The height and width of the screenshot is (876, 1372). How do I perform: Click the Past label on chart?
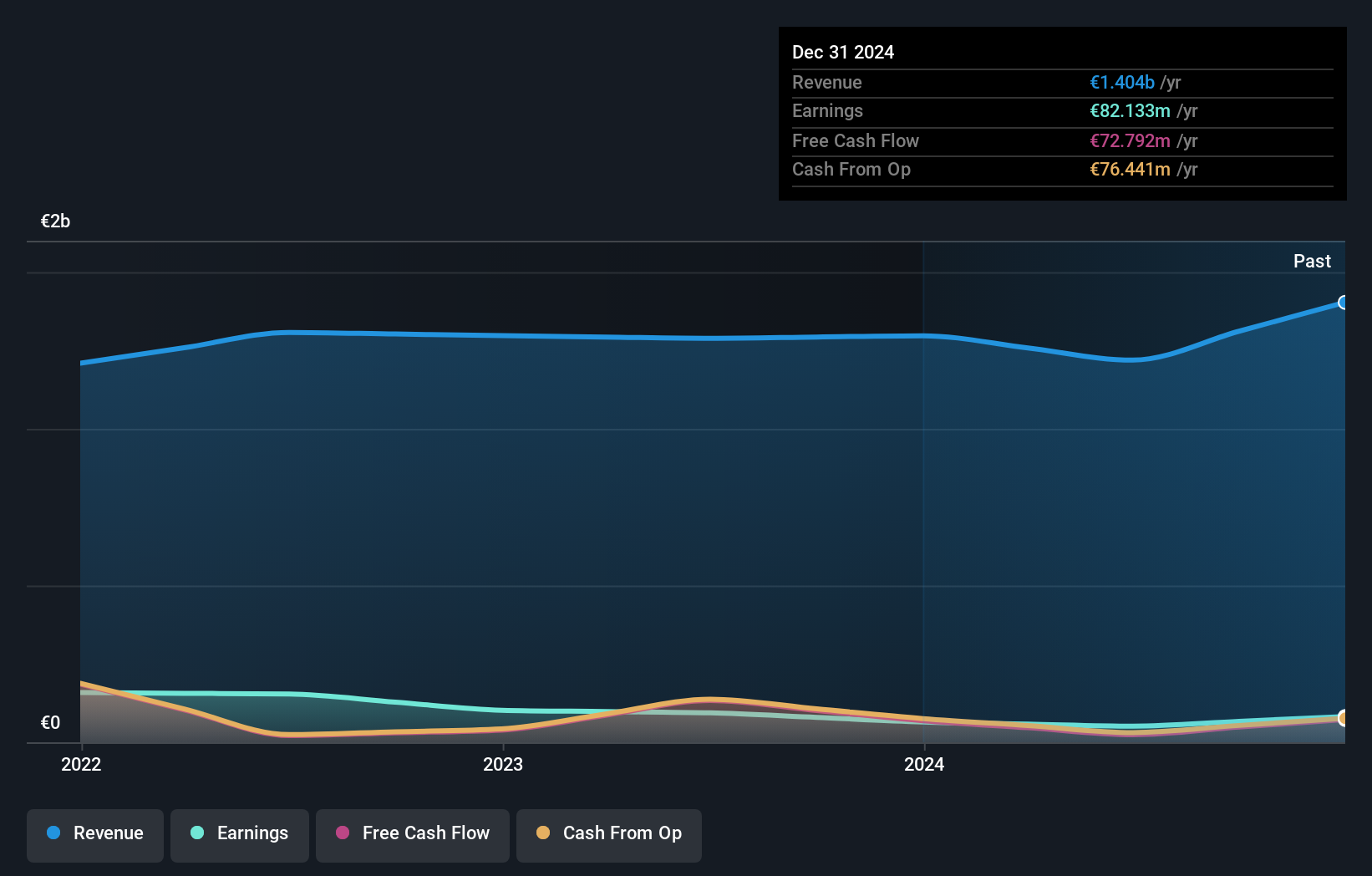tap(1312, 261)
